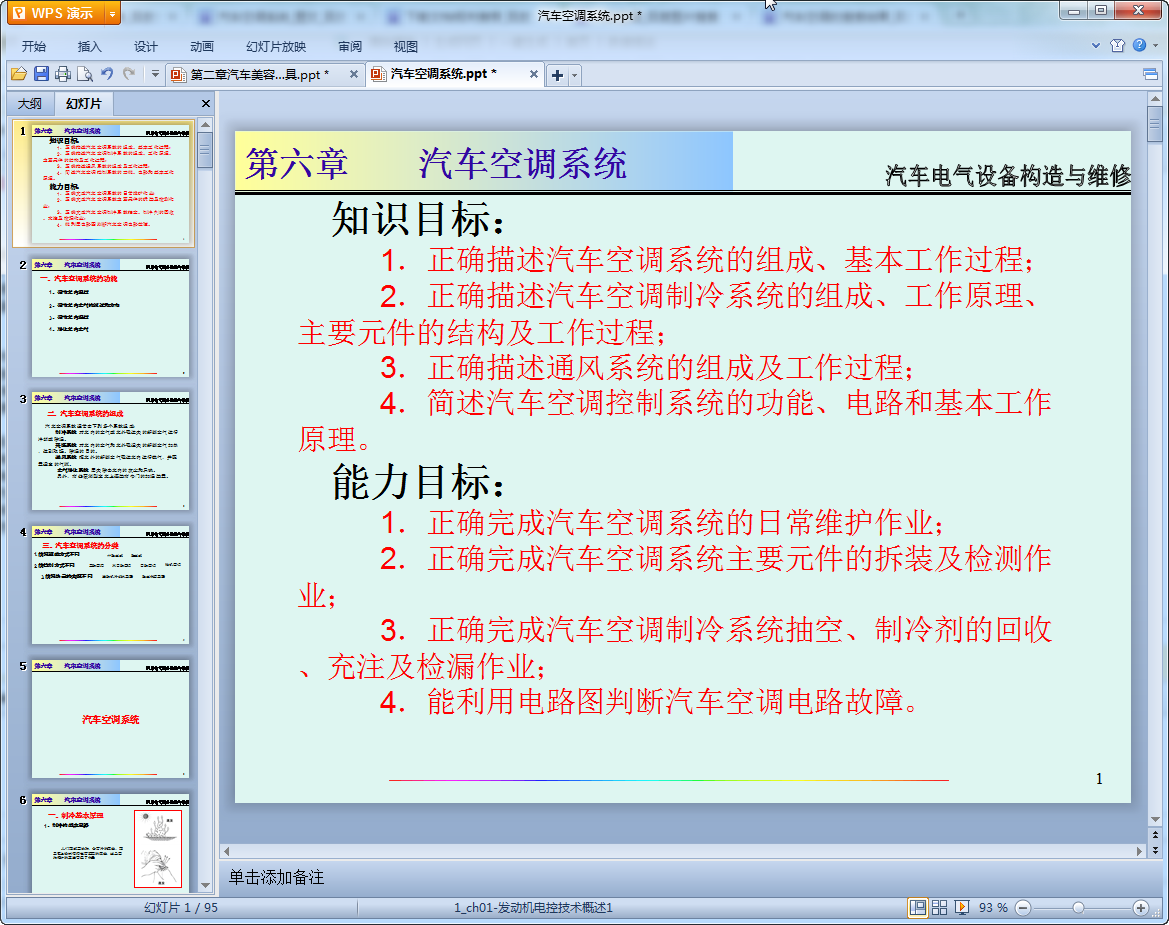
Task: Close the slide thumbnail side panel
Action: click(206, 104)
